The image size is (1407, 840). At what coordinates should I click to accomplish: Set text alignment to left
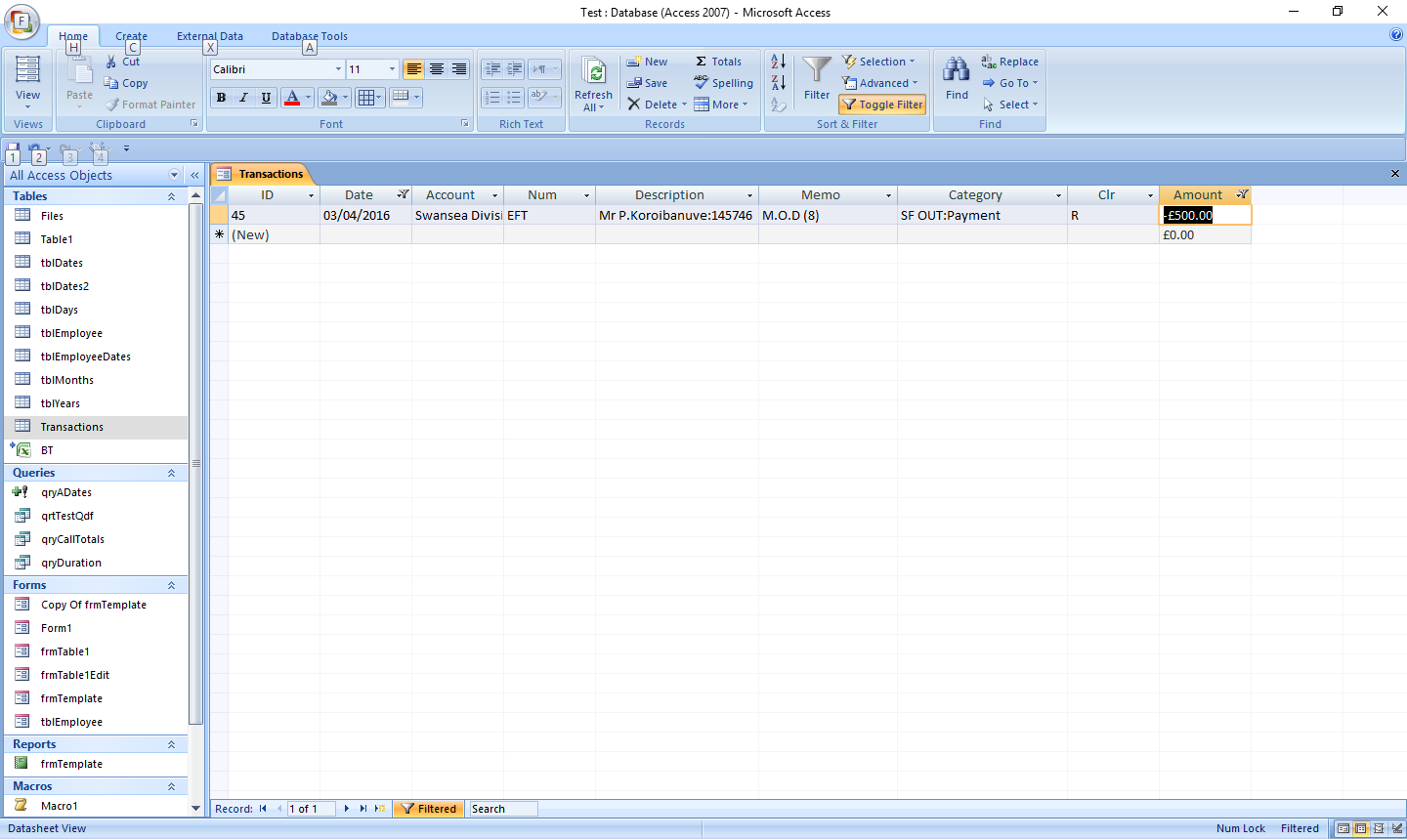pyautogui.click(x=414, y=69)
